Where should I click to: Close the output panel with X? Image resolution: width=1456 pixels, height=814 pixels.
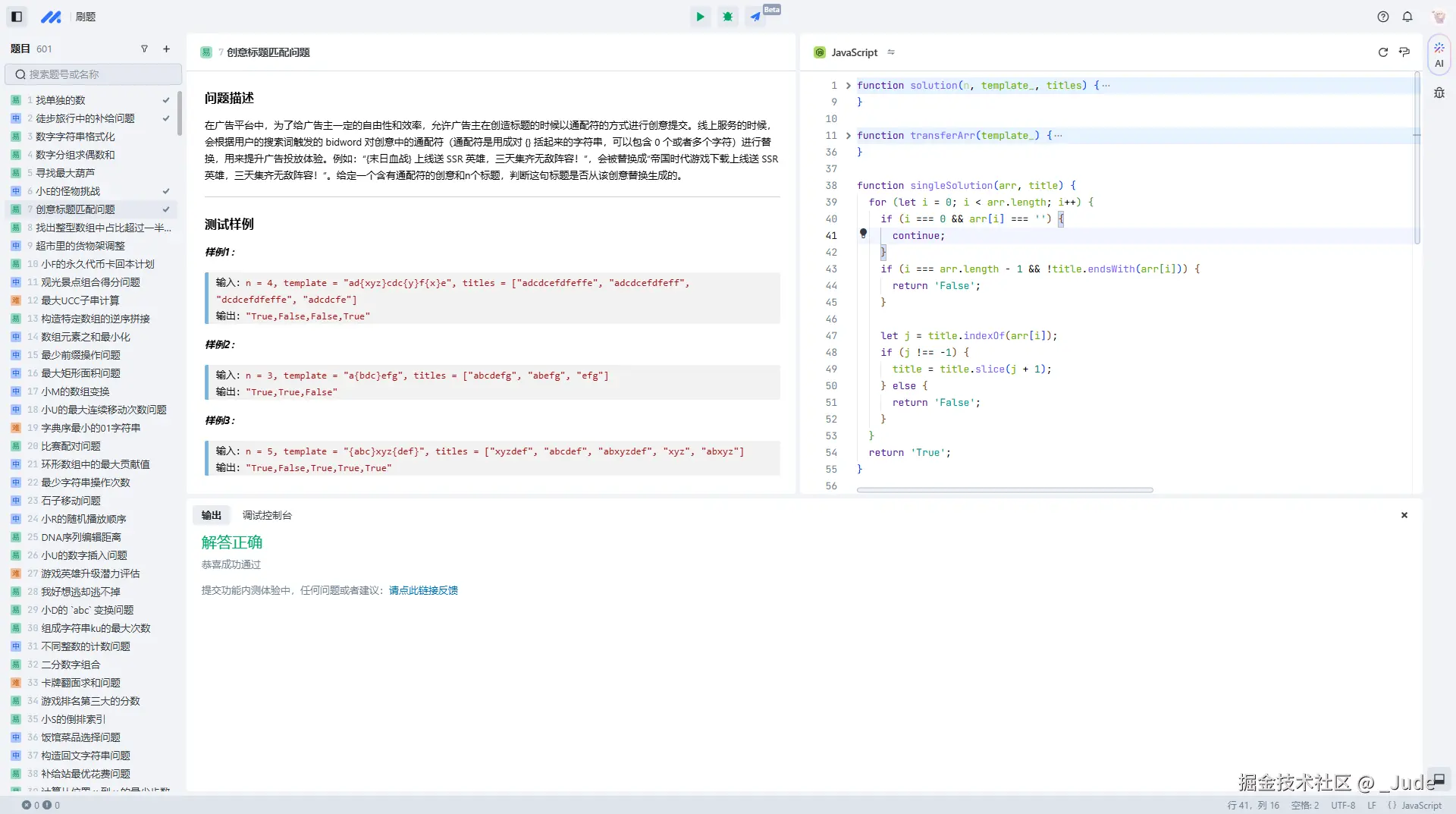[1404, 515]
